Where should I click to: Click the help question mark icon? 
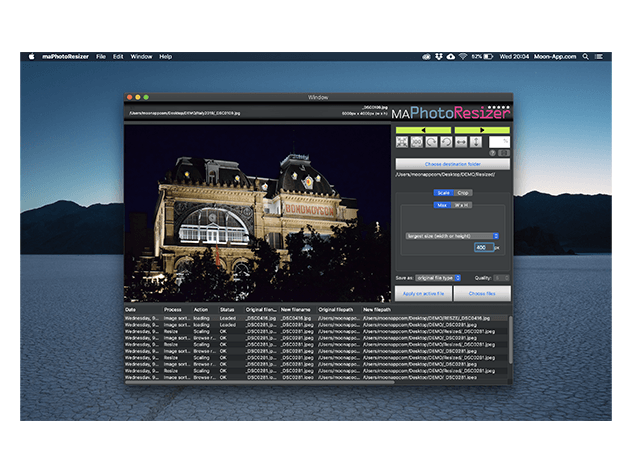(x=493, y=153)
